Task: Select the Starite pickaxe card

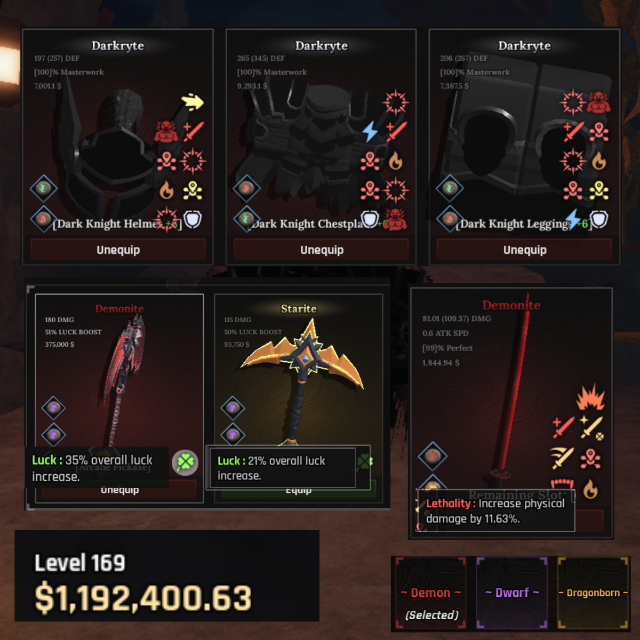Action: [298, 398]
